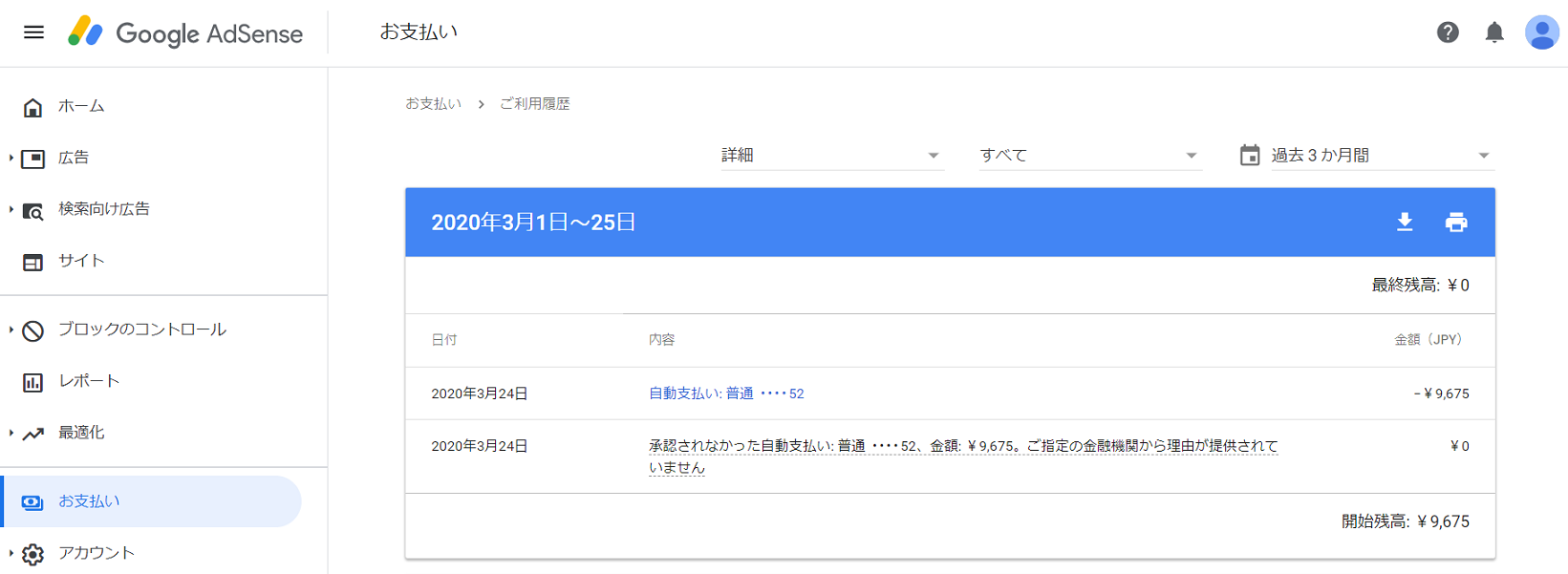Open the hamburger main menu
The image size is (1568, 574).
pyautogui.click(x=33, y=32)
